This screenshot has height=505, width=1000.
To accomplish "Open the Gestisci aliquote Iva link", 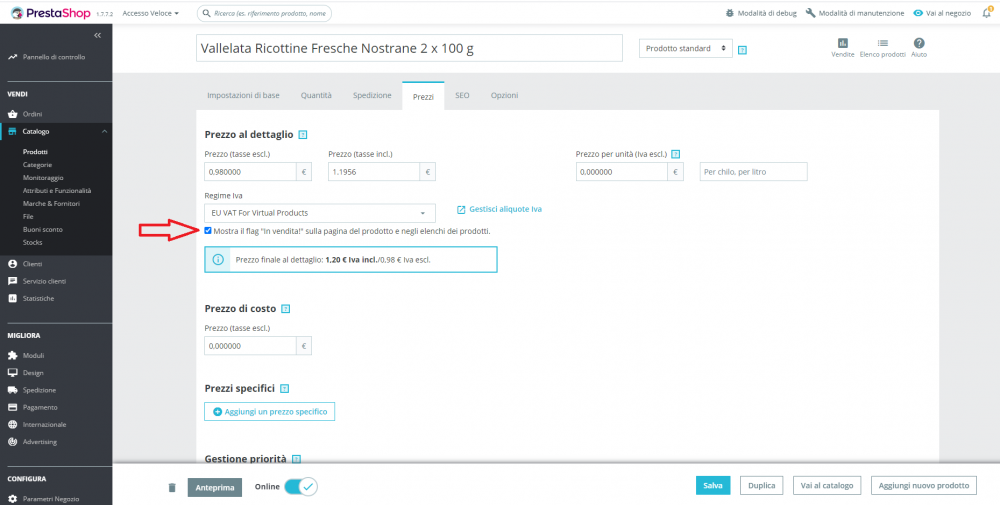I will click(x=499, y=209).
